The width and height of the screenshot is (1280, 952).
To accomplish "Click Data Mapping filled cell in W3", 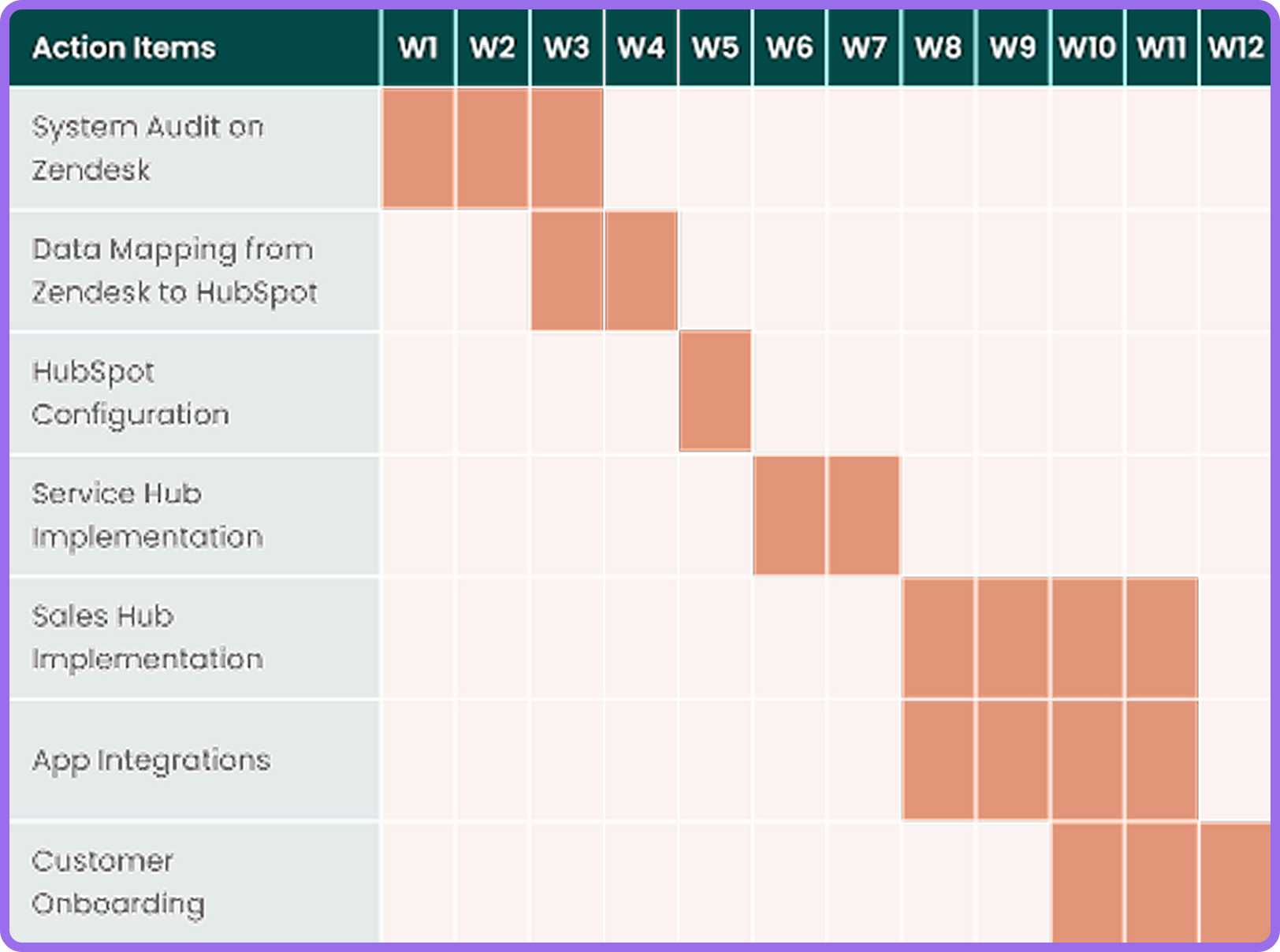I will point(567,271).
